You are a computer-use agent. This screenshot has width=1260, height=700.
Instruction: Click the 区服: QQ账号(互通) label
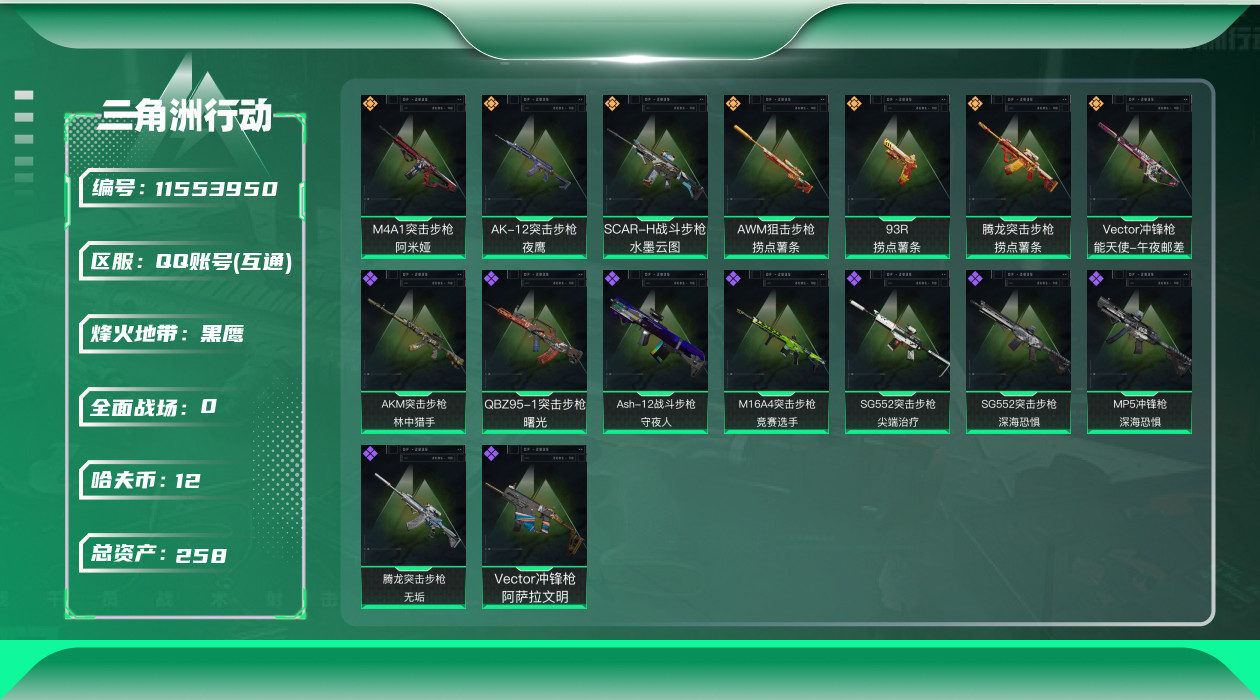point(192,262)
